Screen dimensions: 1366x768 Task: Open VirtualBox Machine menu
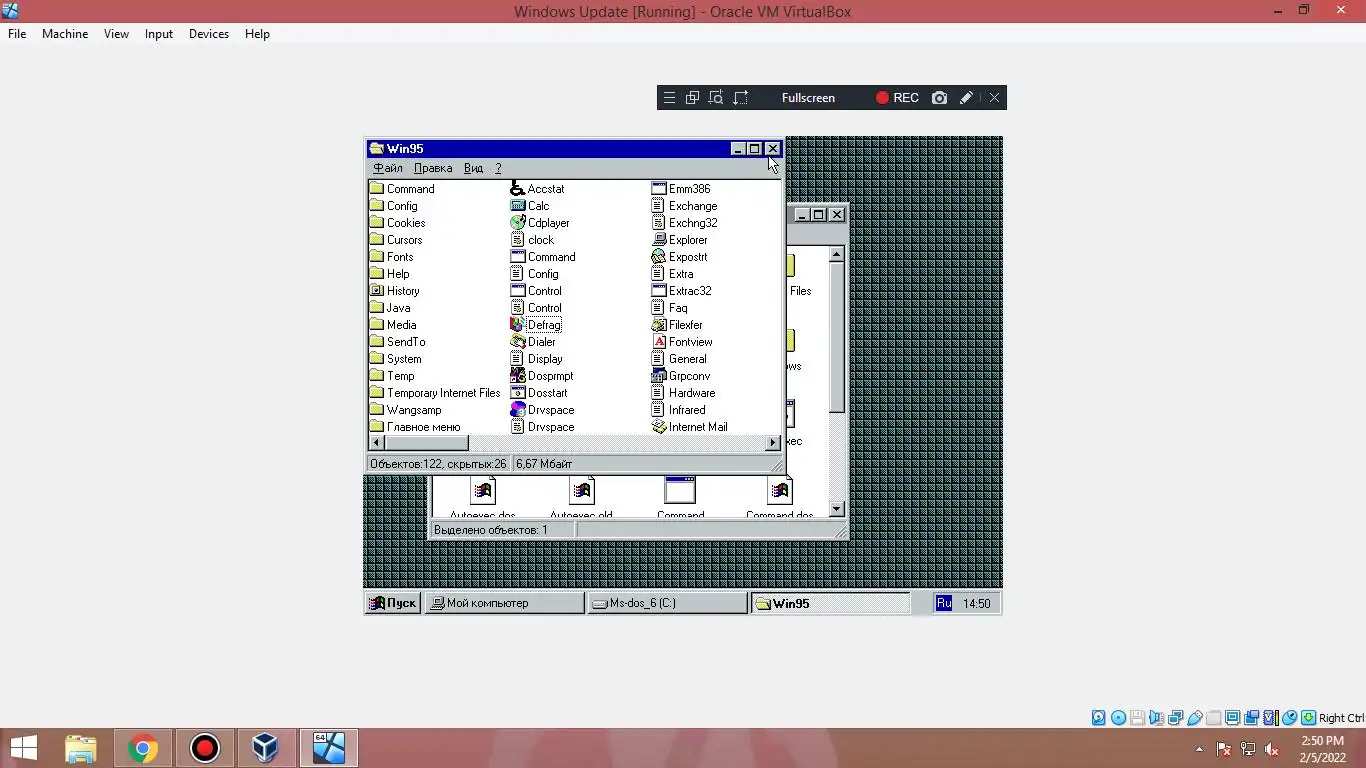[65, 34]
